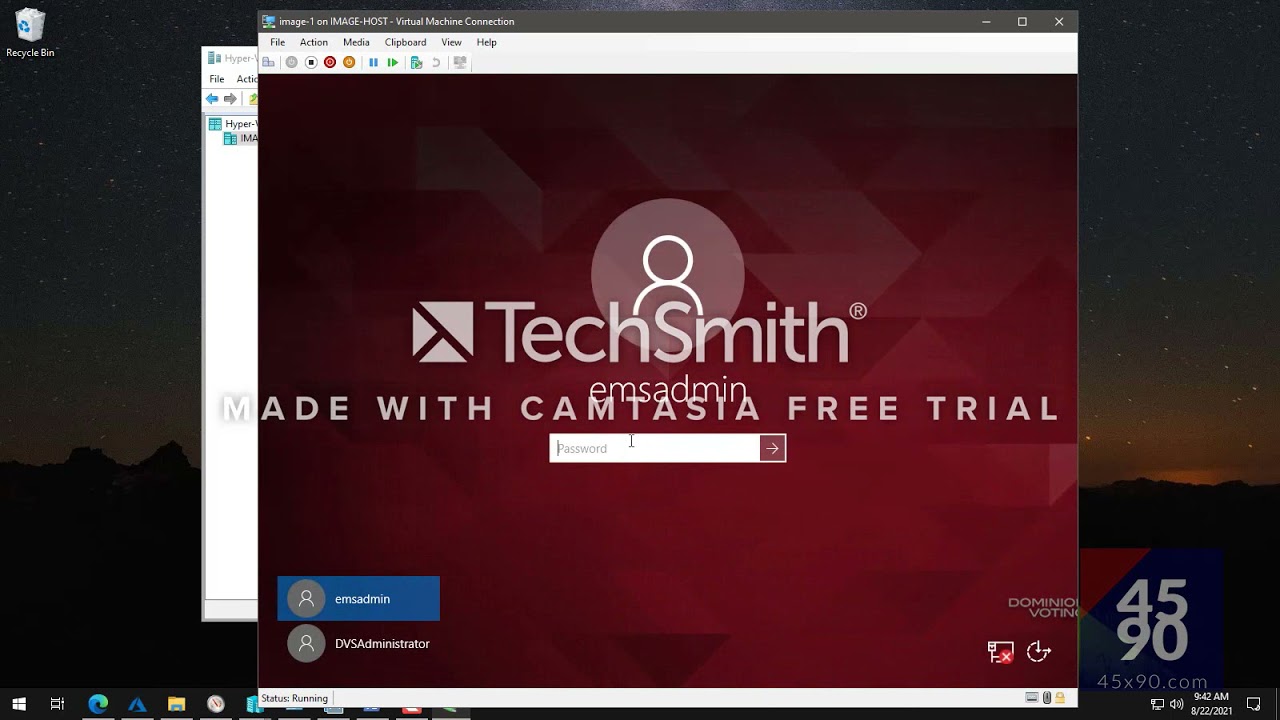Close the Virtual Machine Connection window
Image resolution: width=1280 pixels, height=720 pixels.
(x=1059, y=21)
